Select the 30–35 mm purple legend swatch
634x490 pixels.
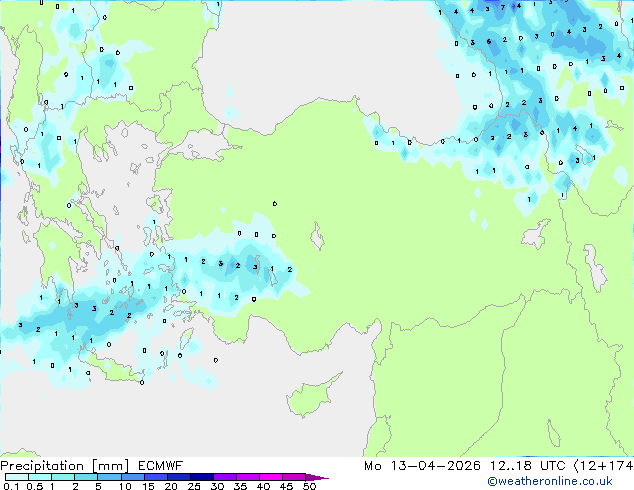click(x=224, y=477)
